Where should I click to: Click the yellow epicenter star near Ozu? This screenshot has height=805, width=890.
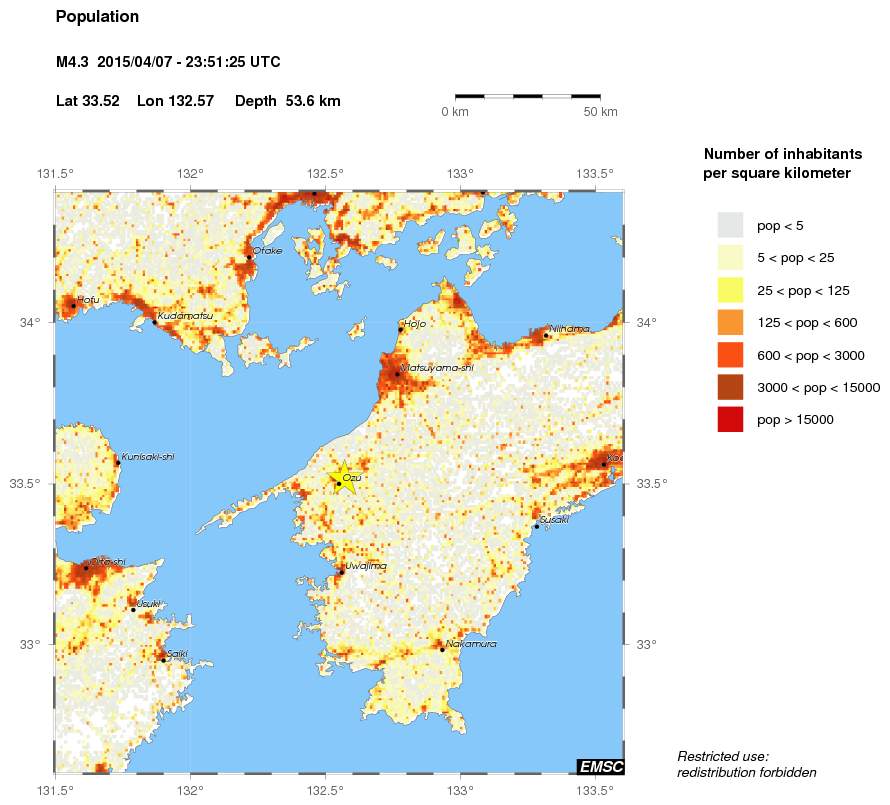coord(341,477)
